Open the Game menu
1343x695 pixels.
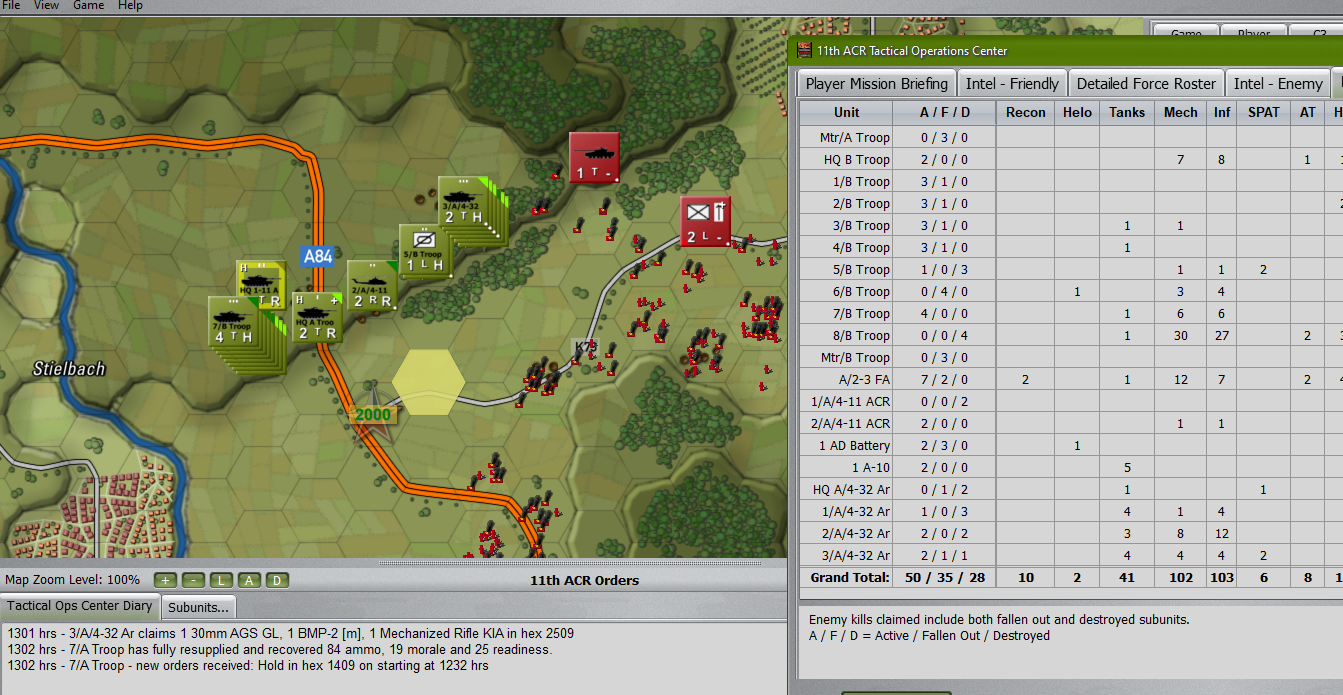click(x=88, y=5)
